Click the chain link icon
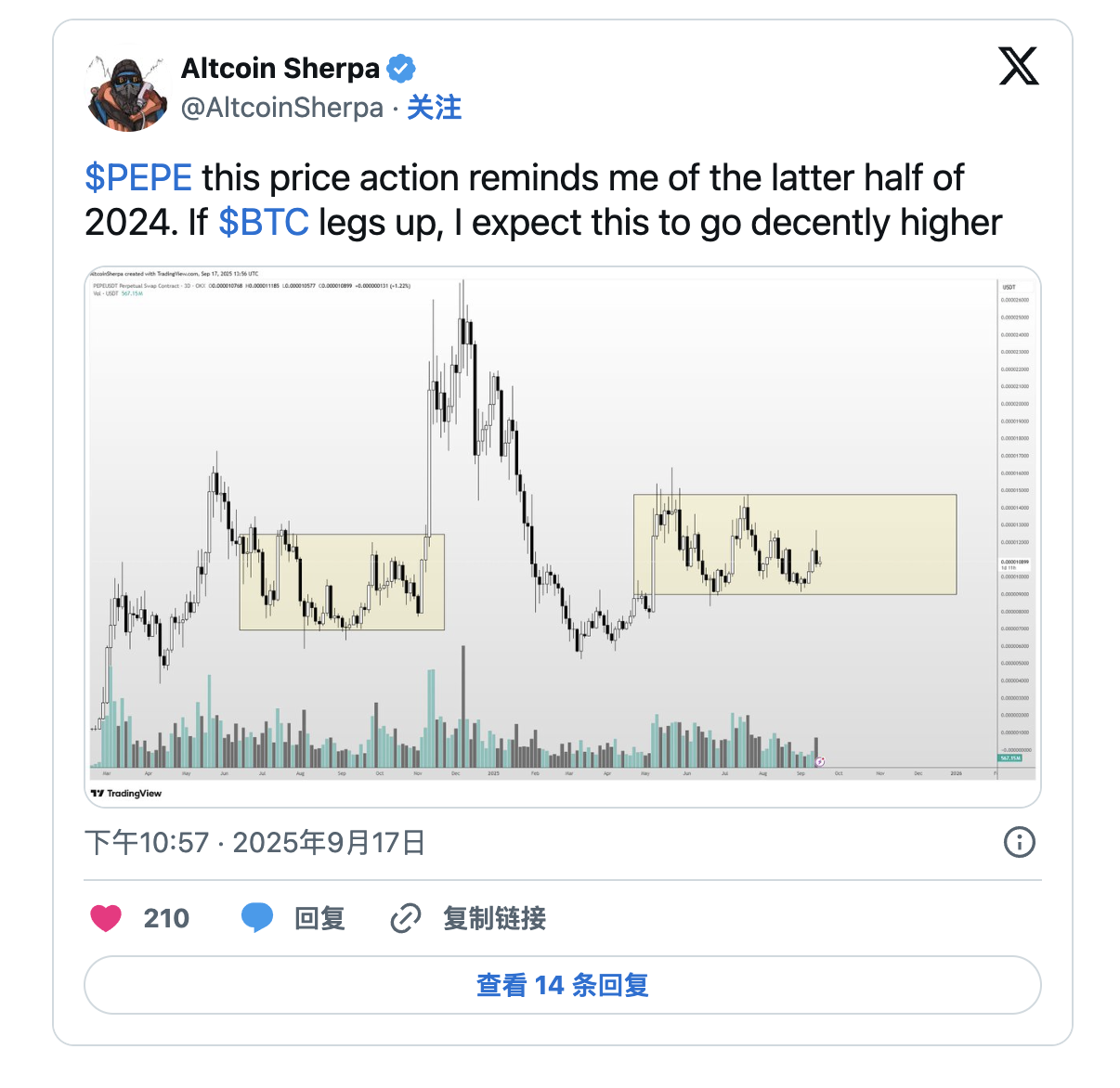The height and width of the screenshot is (1088, 1120). tap(406, 918)
